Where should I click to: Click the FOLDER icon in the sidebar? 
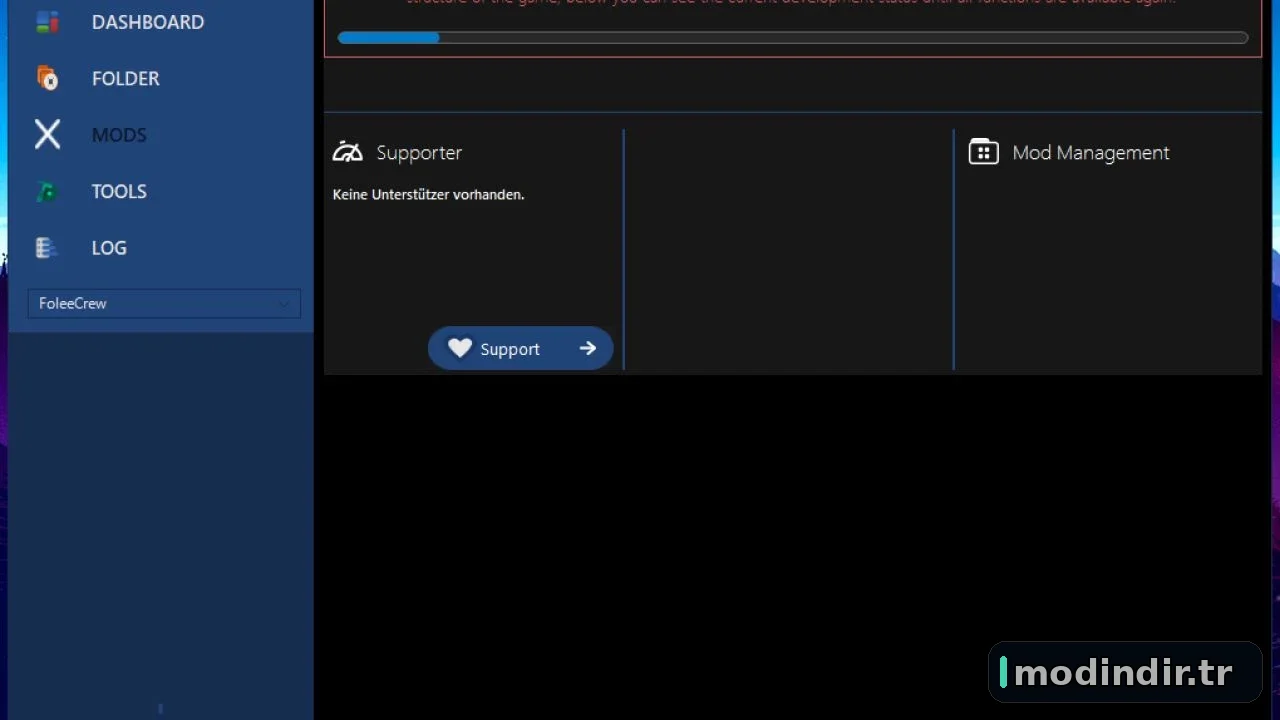(47, 78)
